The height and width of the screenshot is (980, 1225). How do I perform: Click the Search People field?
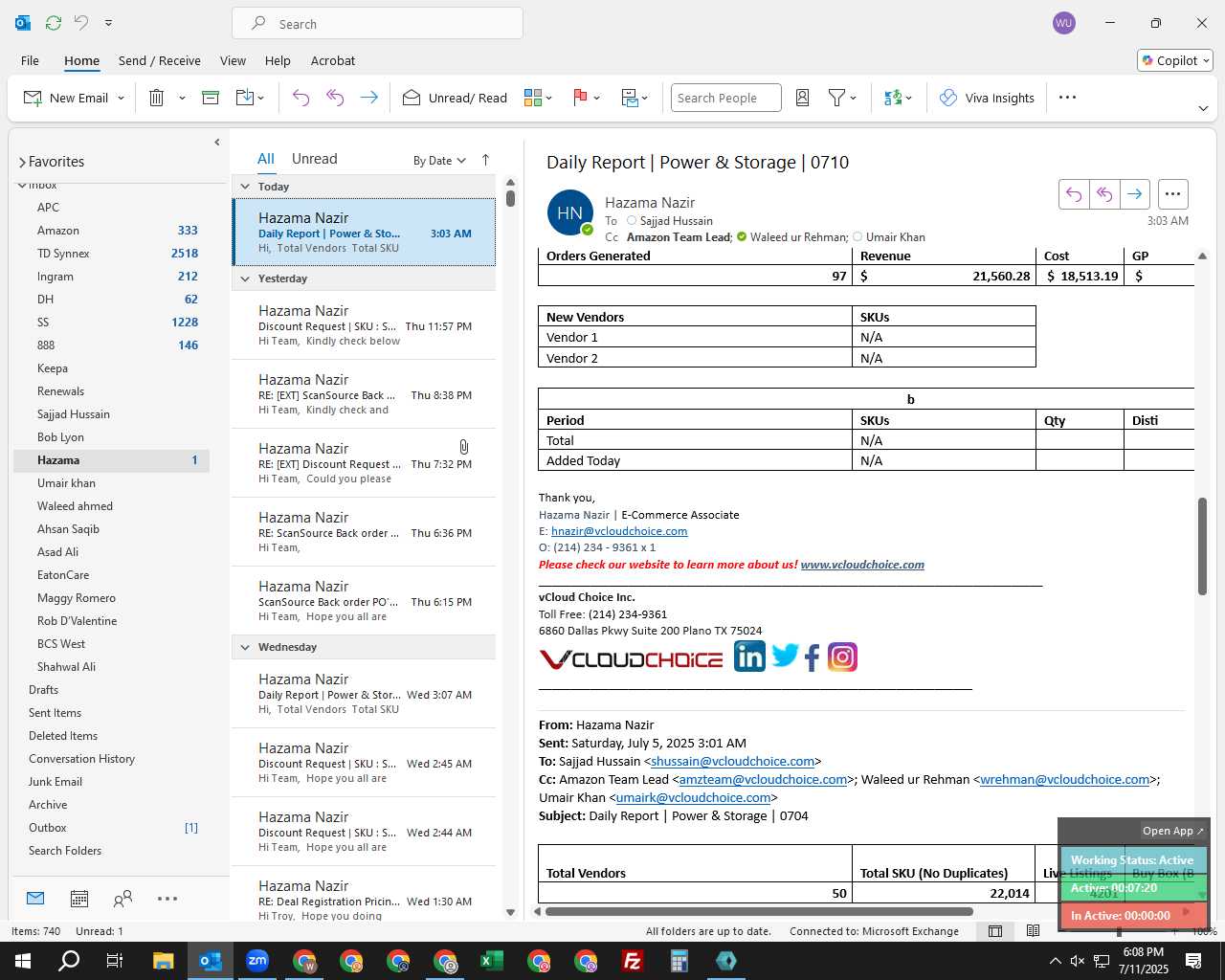(725, 98)
